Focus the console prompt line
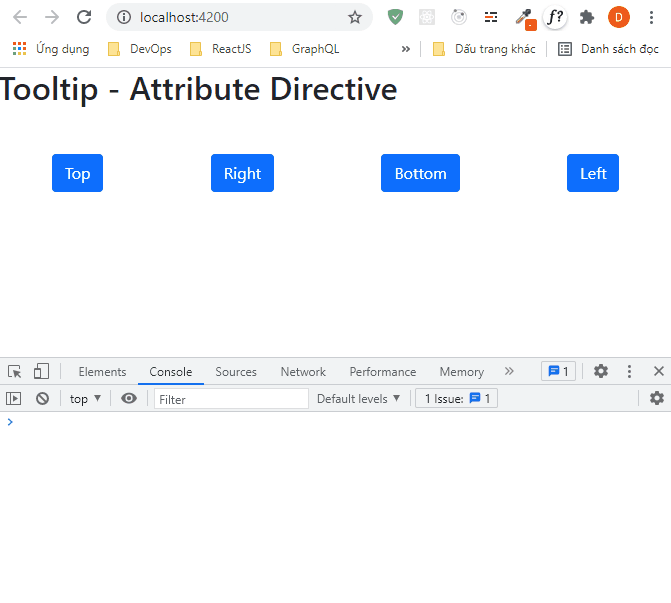This screenshot has width=671, height=603. pyautogui.click(x=336, y=422)
